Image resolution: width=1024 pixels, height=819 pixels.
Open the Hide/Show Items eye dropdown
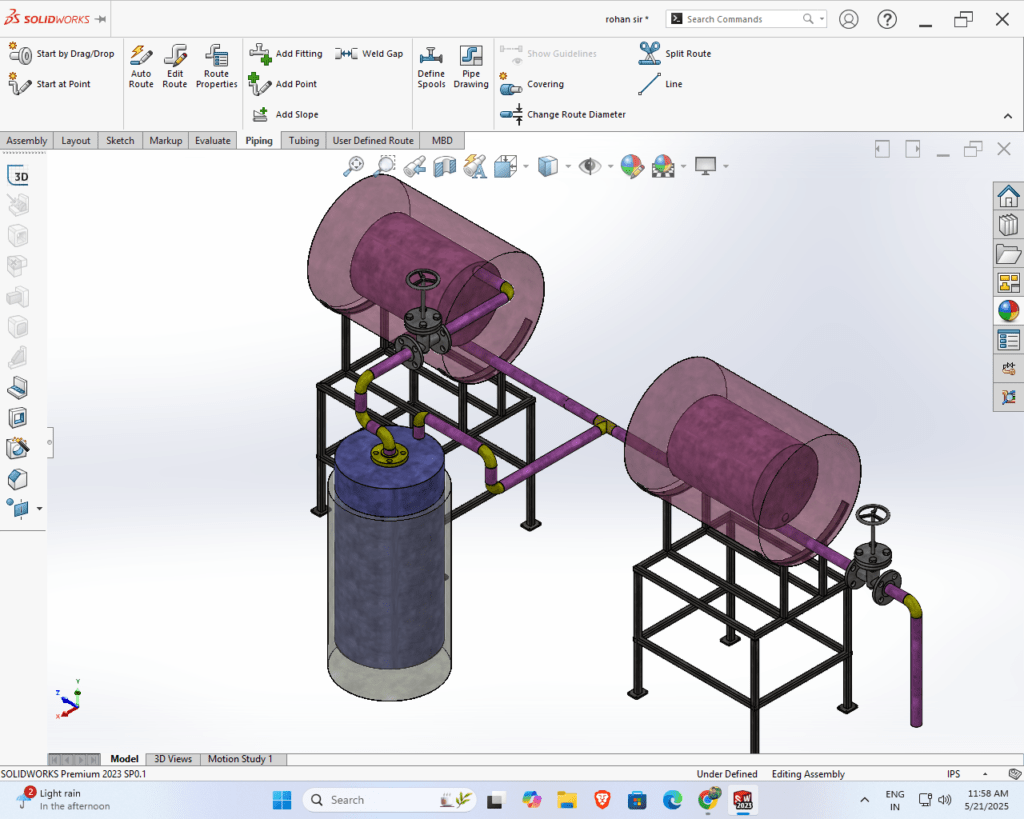[x=609, y=166]
